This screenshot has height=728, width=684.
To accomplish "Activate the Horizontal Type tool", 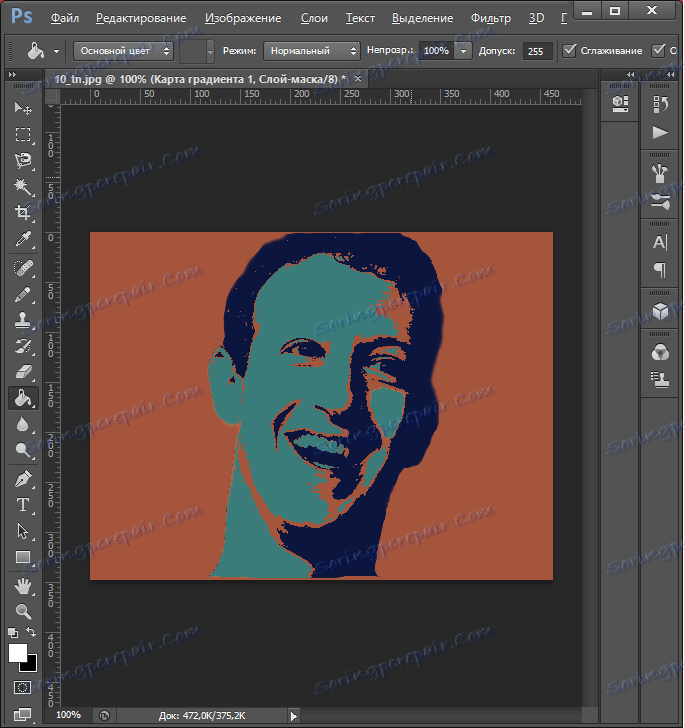I will point(23,505).
